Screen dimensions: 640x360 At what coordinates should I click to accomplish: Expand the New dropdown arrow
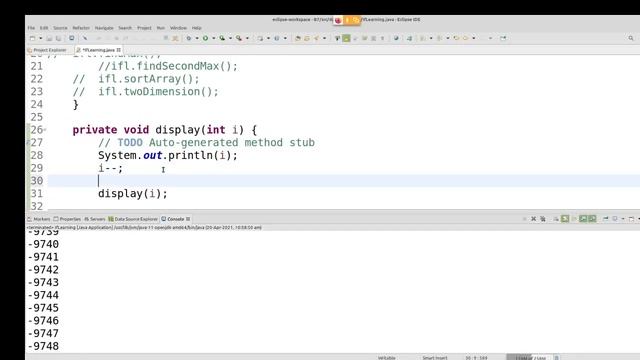(x=40, y=38)
